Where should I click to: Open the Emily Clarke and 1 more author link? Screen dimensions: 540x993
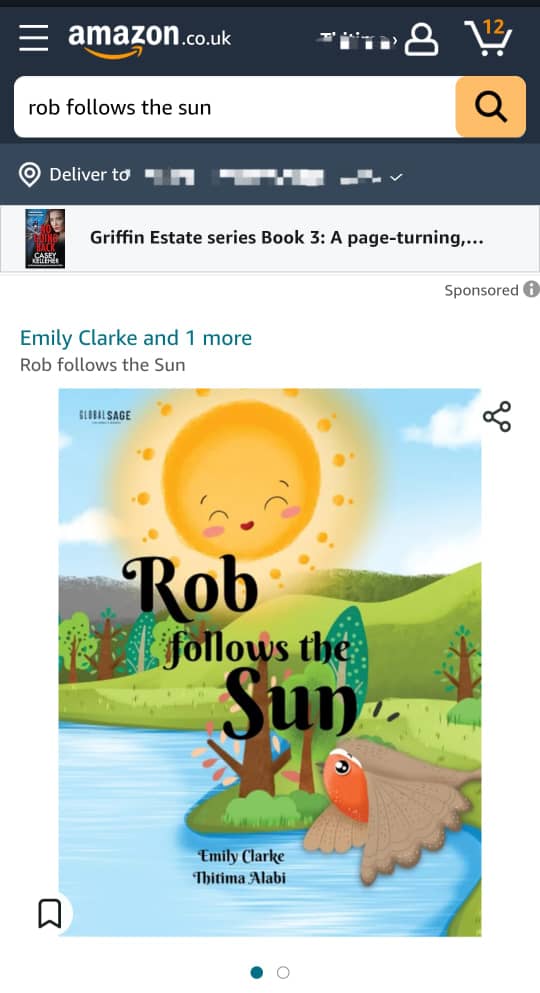point(136,338)
